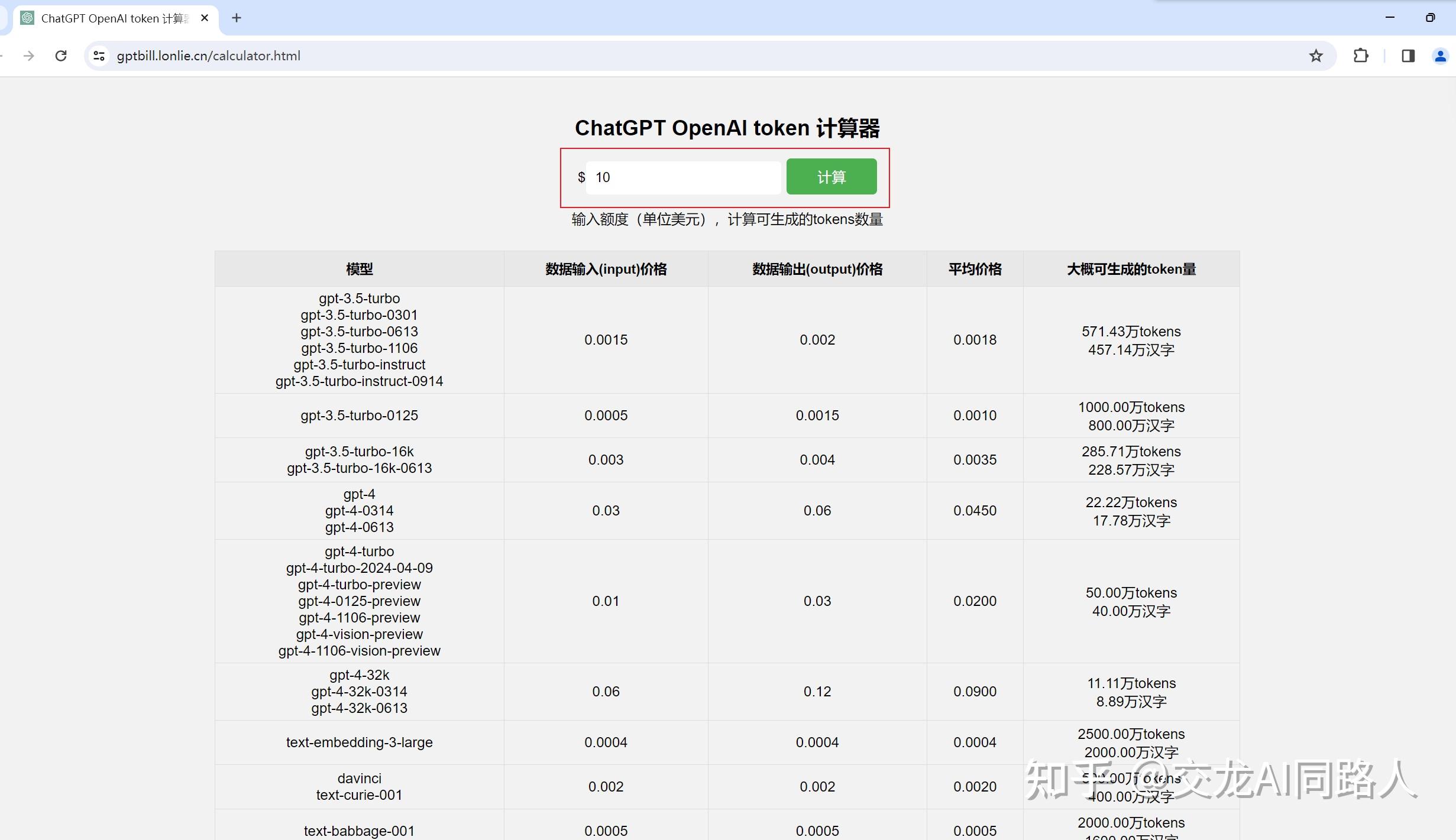Open the side panel icon

pyautogui.click(x=1408, y=56)
